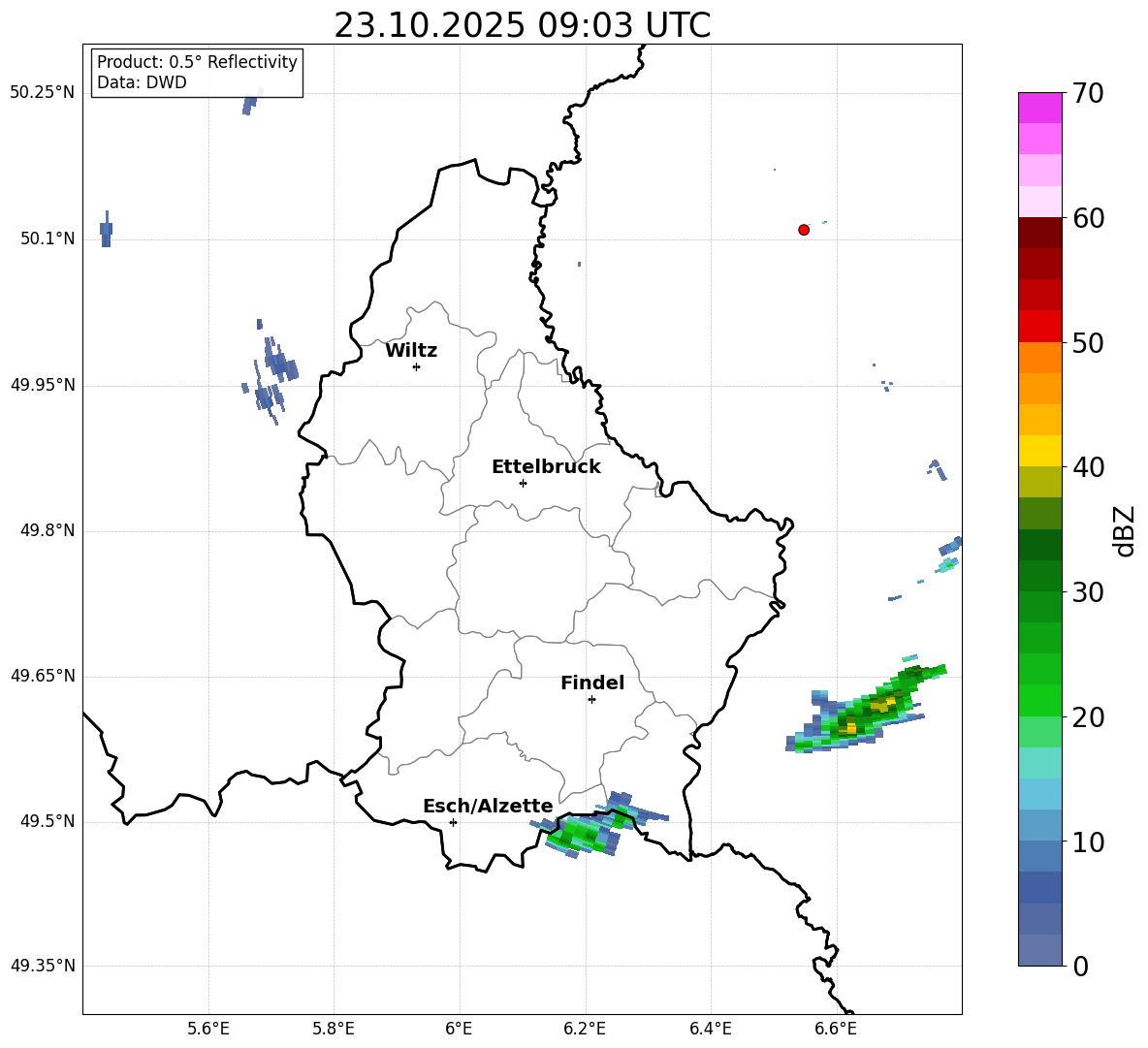1148x1048 pixels.
Task: Click the Ettelbruck city label
Action: coord(546,467)
